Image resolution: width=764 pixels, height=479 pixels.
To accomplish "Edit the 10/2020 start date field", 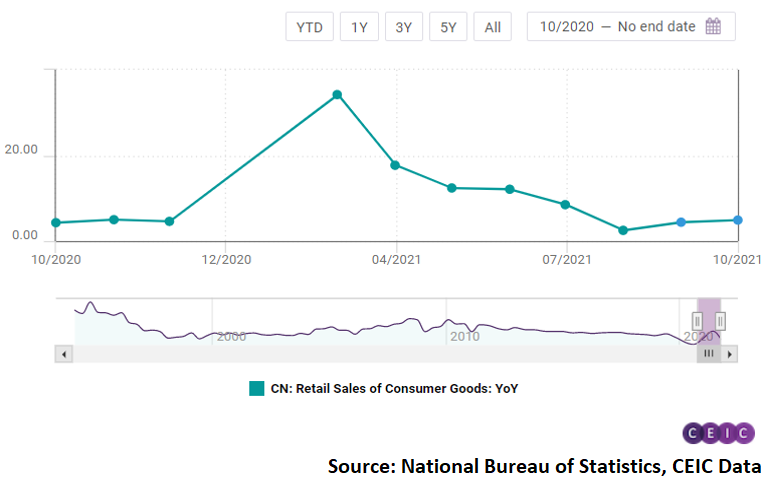I will click(x=567, y=26).
